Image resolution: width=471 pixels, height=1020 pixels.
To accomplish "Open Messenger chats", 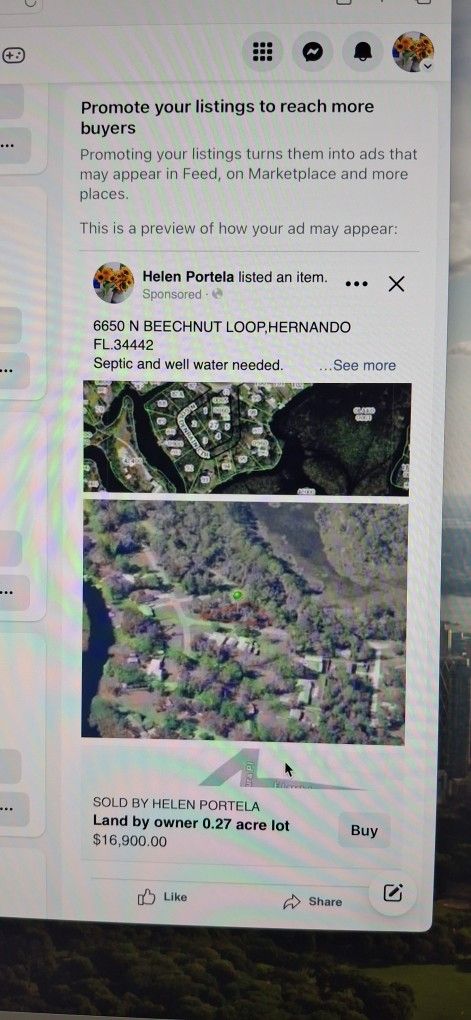I will coord(313,51).
